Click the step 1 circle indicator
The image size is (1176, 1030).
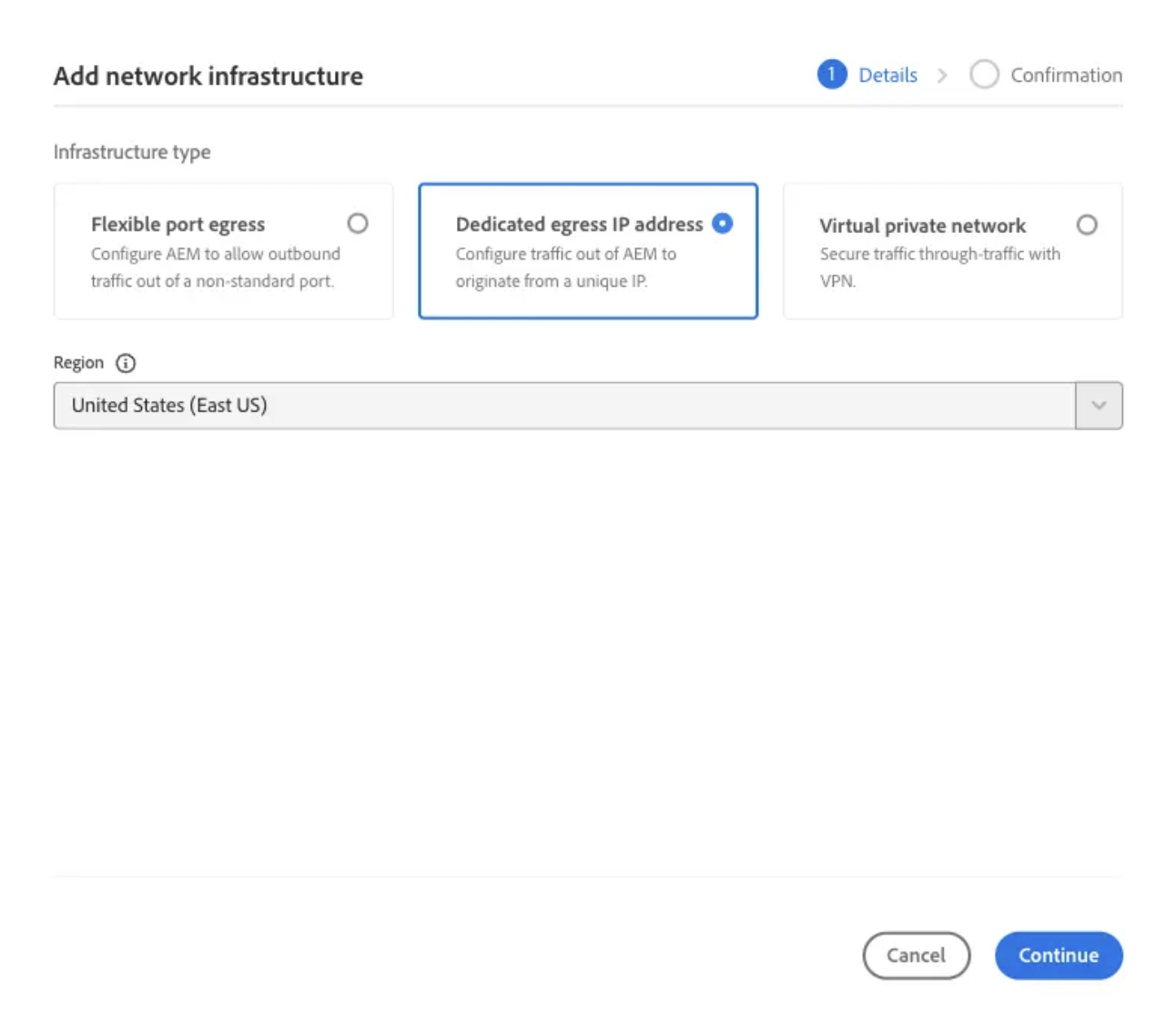coord(832,75)
